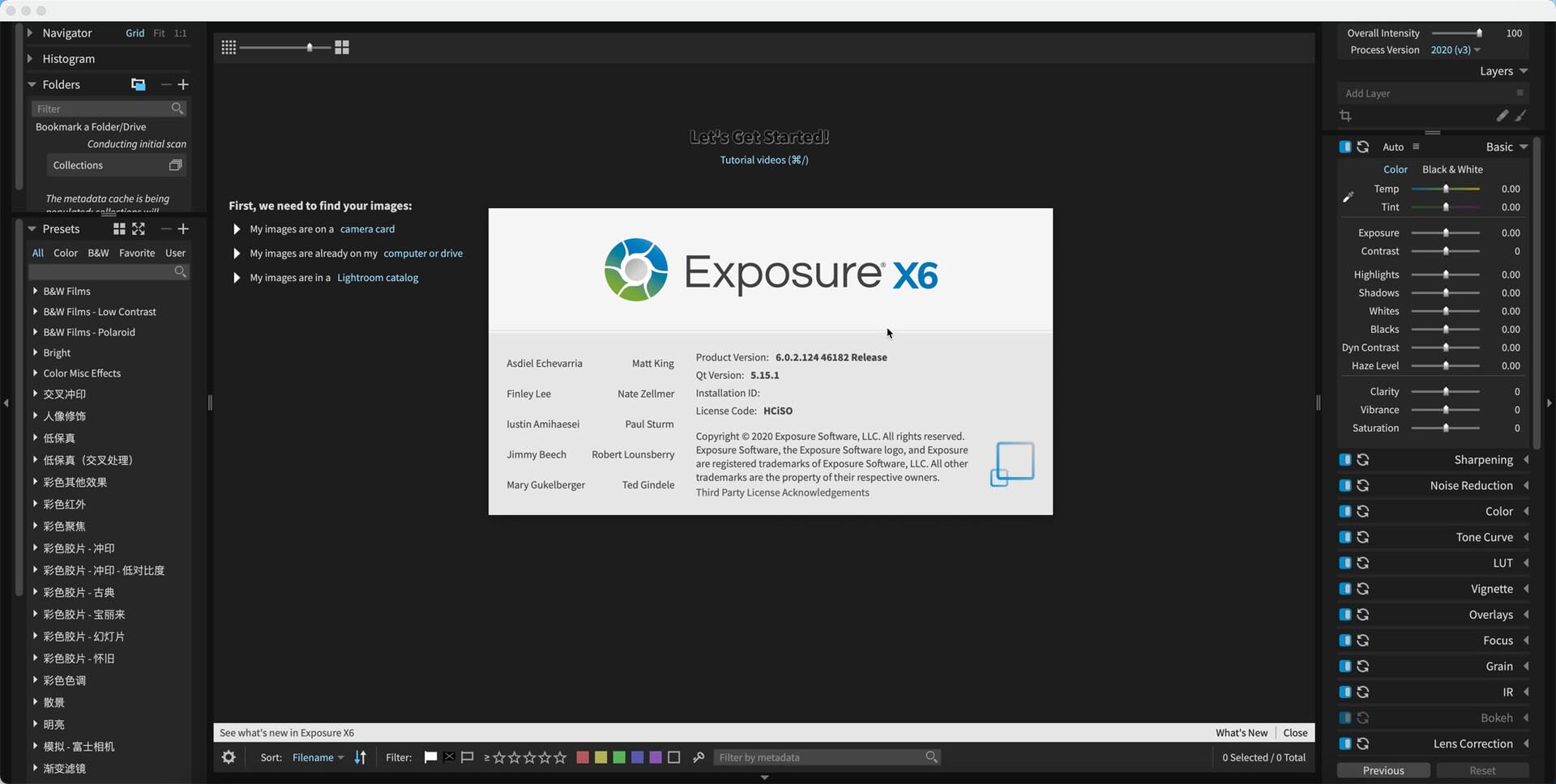Expand the B&W Films preset group
1556x784 pixels.
[35, 291]
